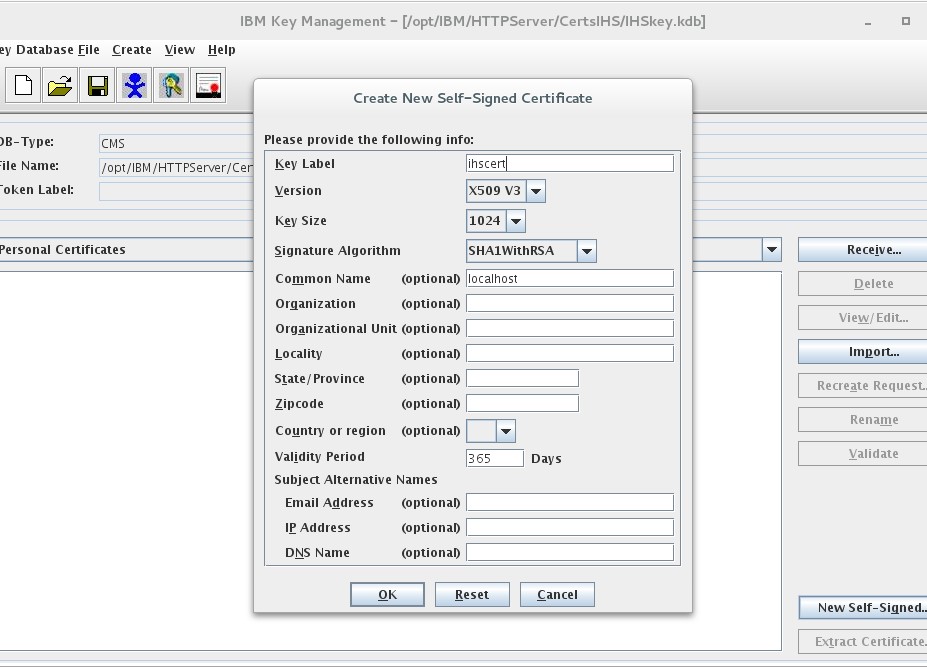Click the Reset button
This screenshot has width=927, height=667.
472,594
